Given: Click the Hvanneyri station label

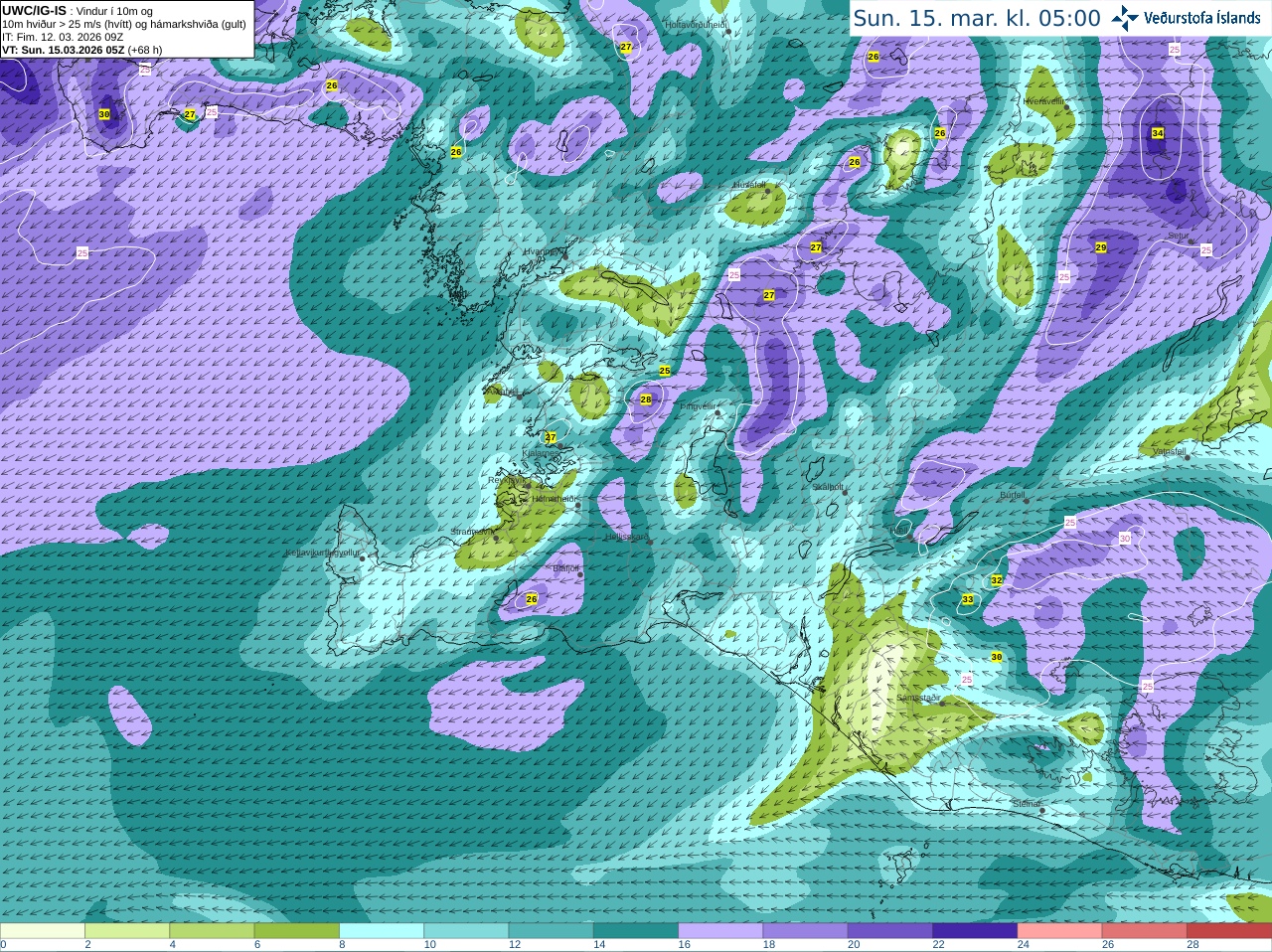Looking at the screenshot, I should (x=543, y=251).
